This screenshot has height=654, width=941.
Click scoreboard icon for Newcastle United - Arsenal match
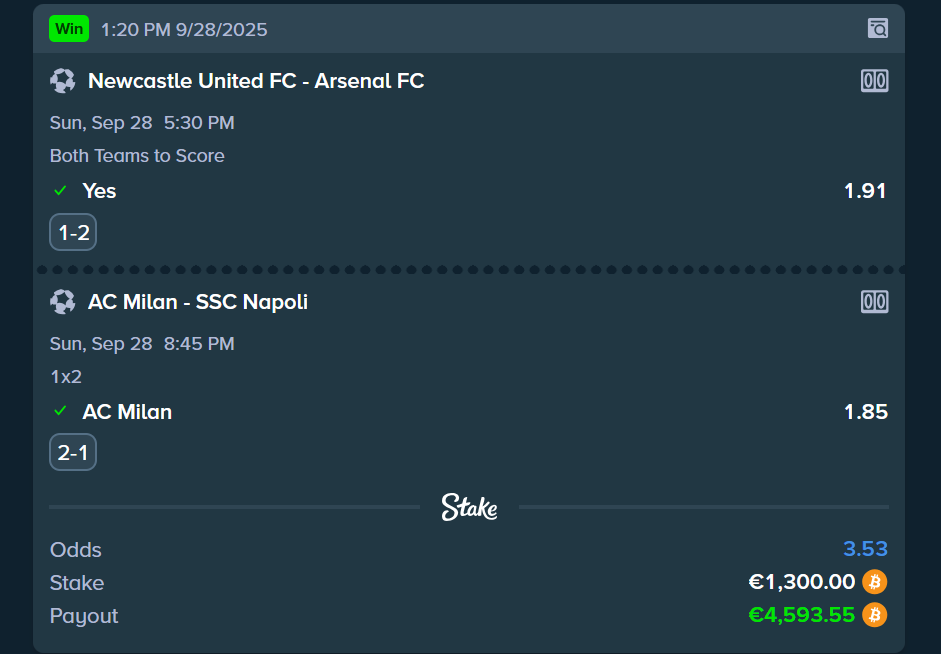[874, 81]
